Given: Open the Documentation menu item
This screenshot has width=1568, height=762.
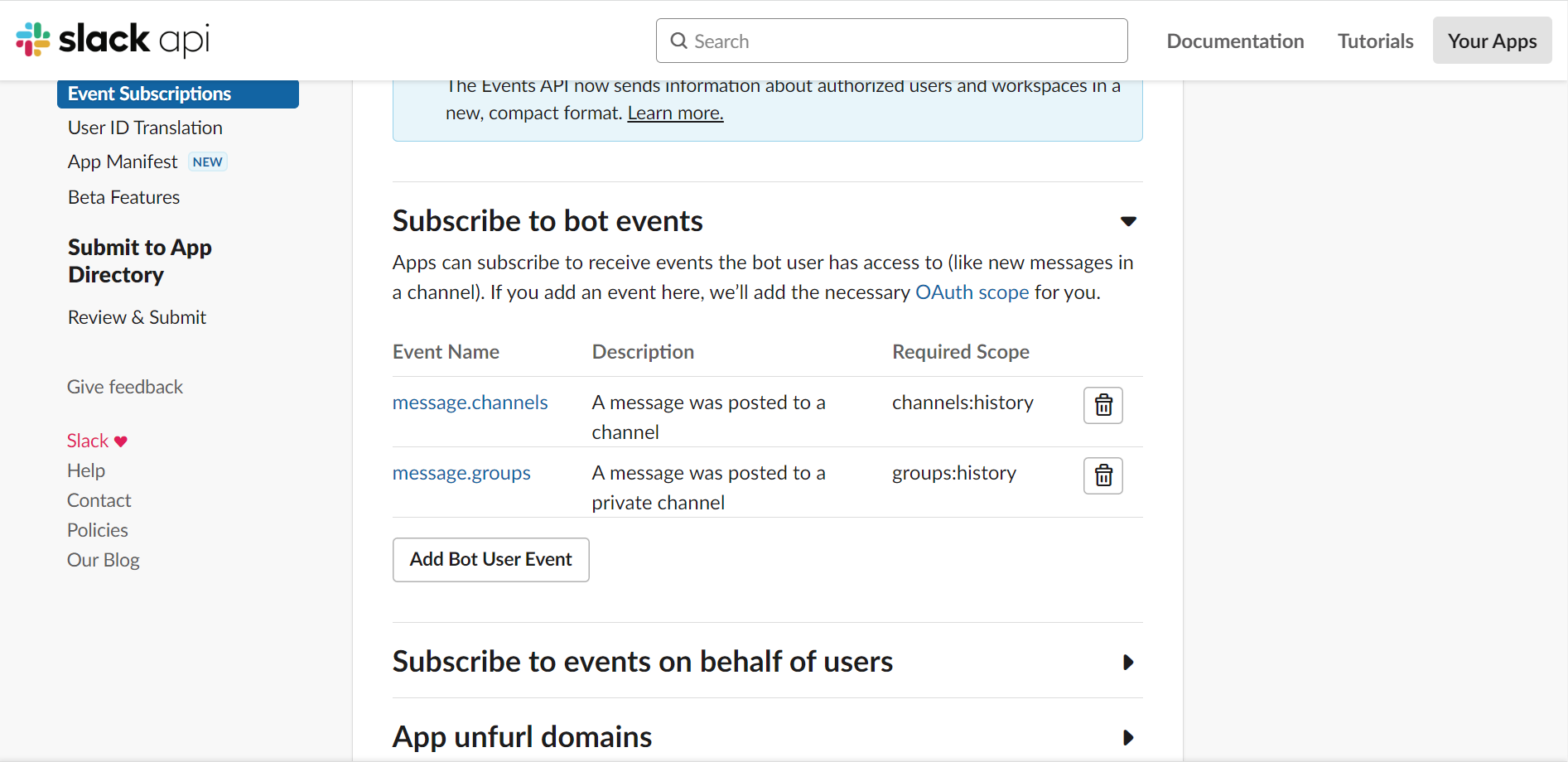Looking at the screenshot, I should [x=1234, y=41].
